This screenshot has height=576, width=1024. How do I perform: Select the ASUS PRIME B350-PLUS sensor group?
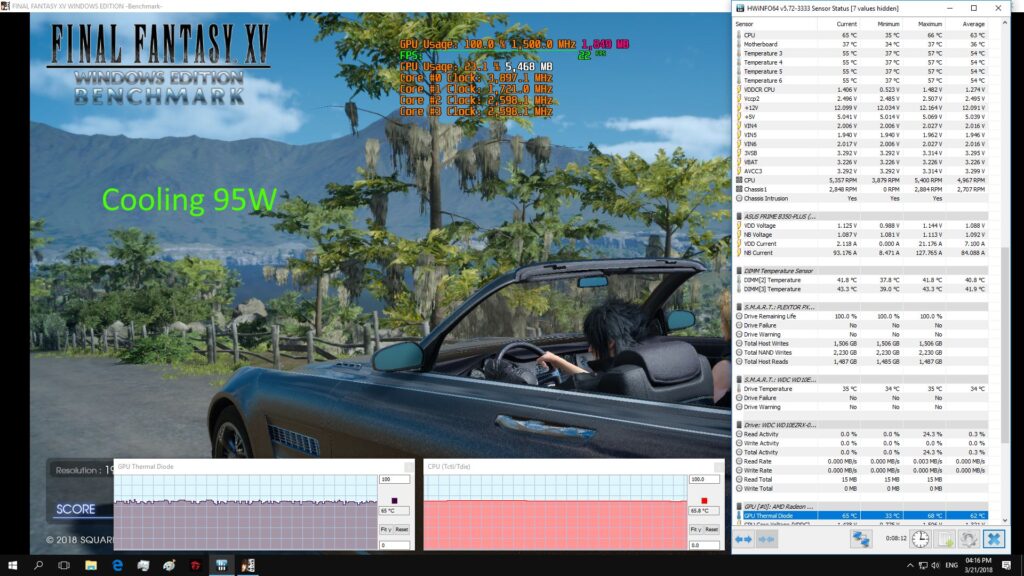861,216
